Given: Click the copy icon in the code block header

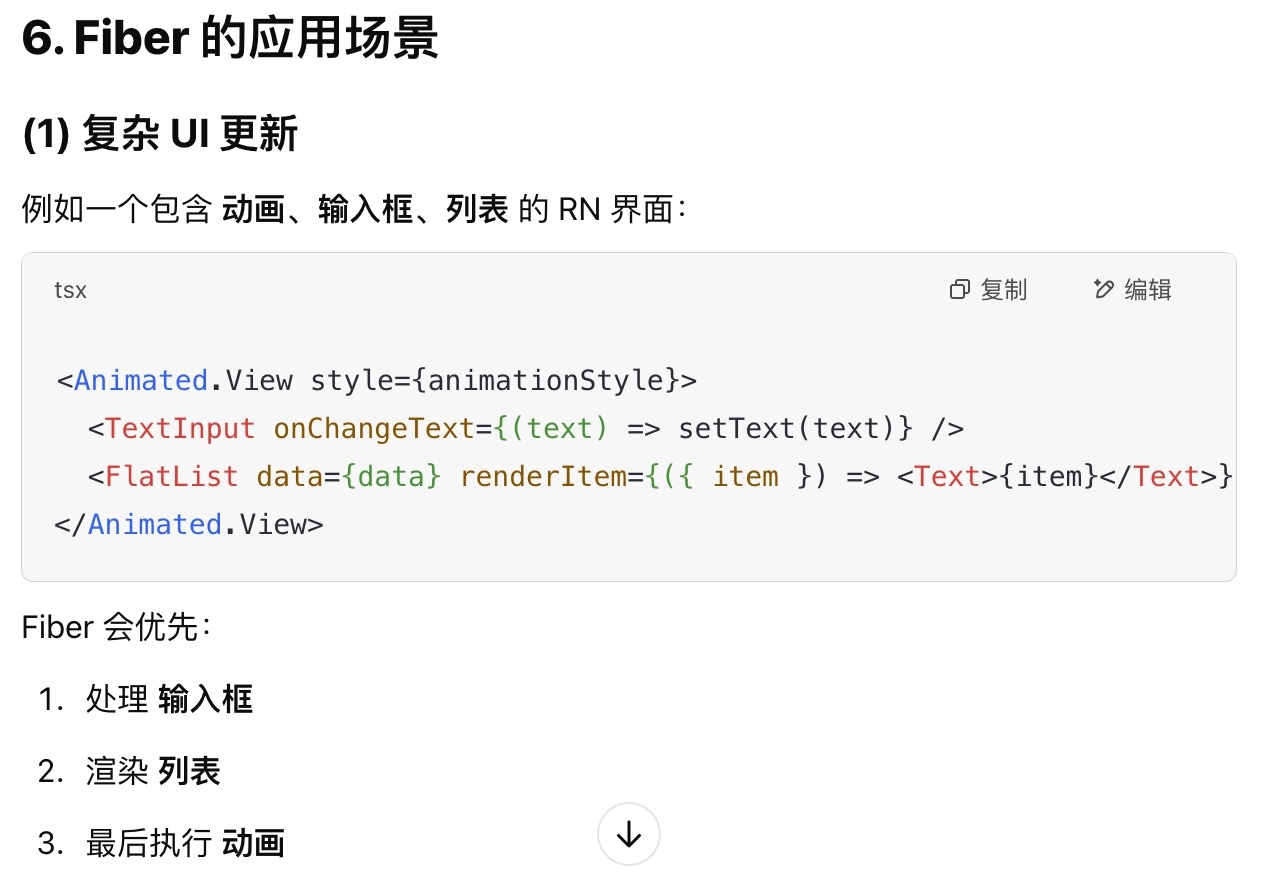Looking at the screenshot, I should [x=959, y=290].
